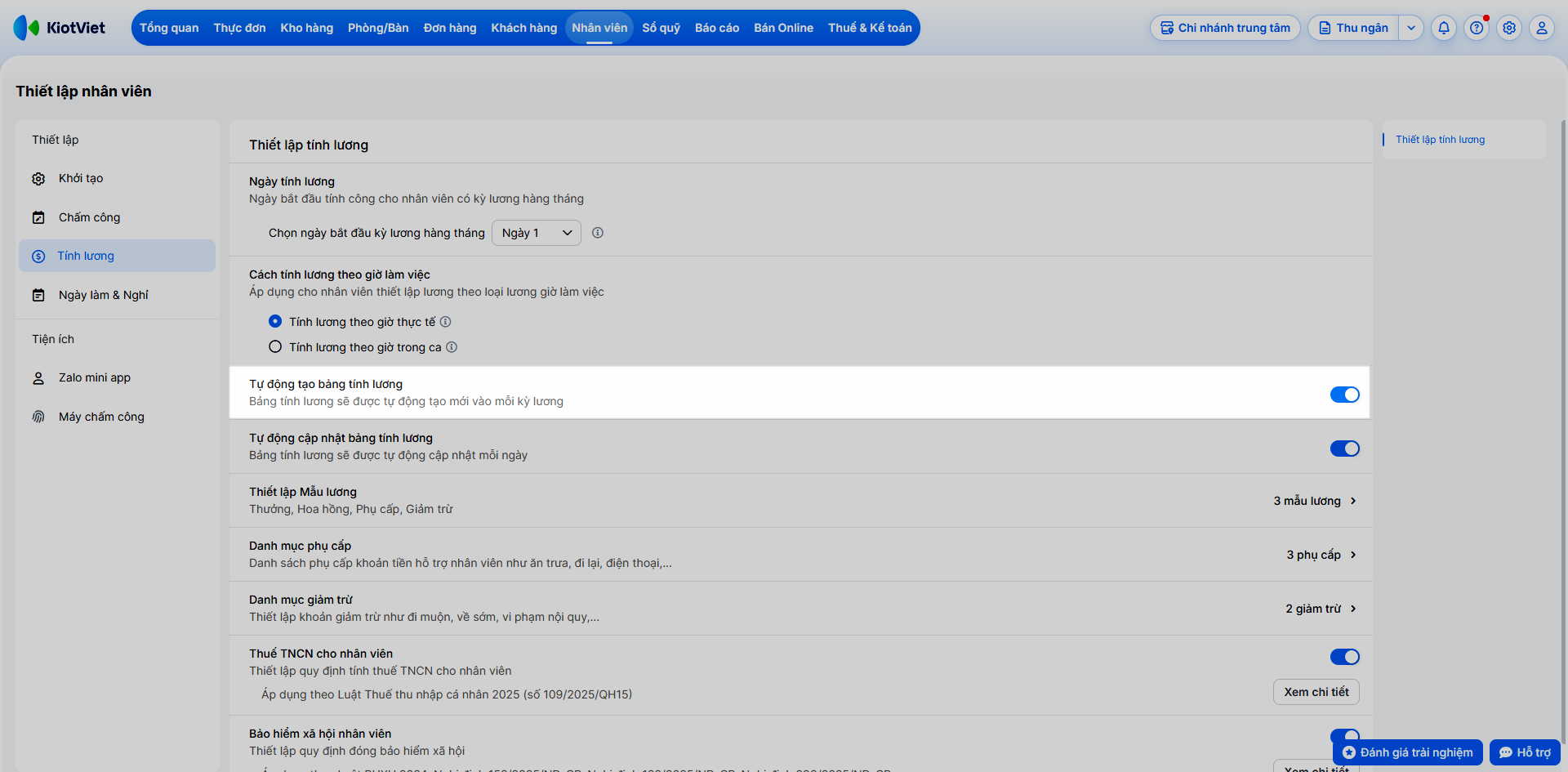1568x772 pixels.
Task: Open the settings gear icon in header
Action: click(x=1509, y=28)
